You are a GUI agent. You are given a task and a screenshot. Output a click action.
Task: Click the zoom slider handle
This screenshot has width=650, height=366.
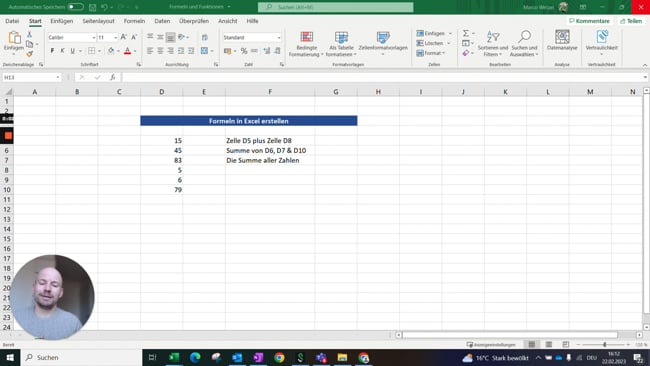pyautogui.click(x=605, y=344)
